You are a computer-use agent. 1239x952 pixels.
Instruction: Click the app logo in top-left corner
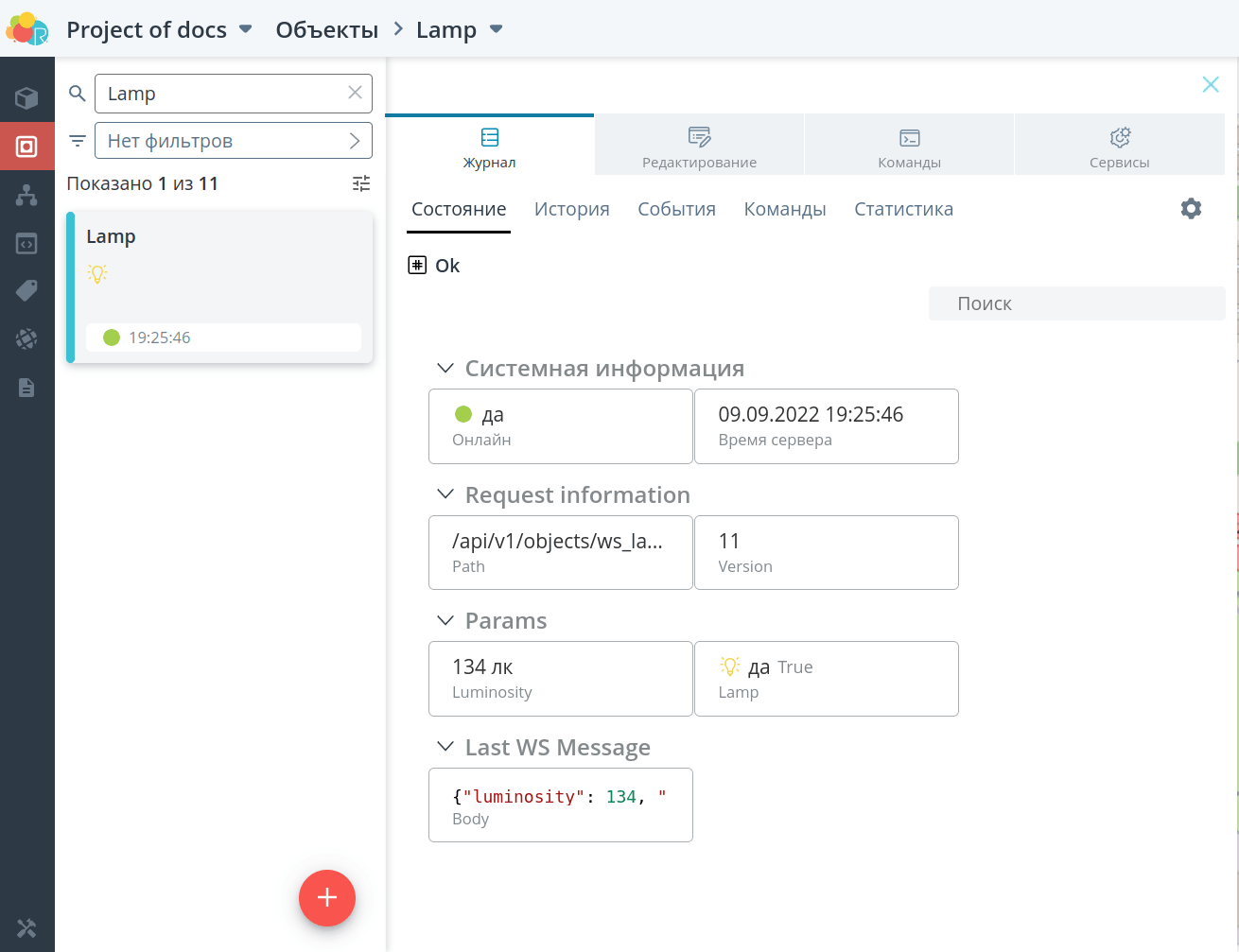point(26,29)
